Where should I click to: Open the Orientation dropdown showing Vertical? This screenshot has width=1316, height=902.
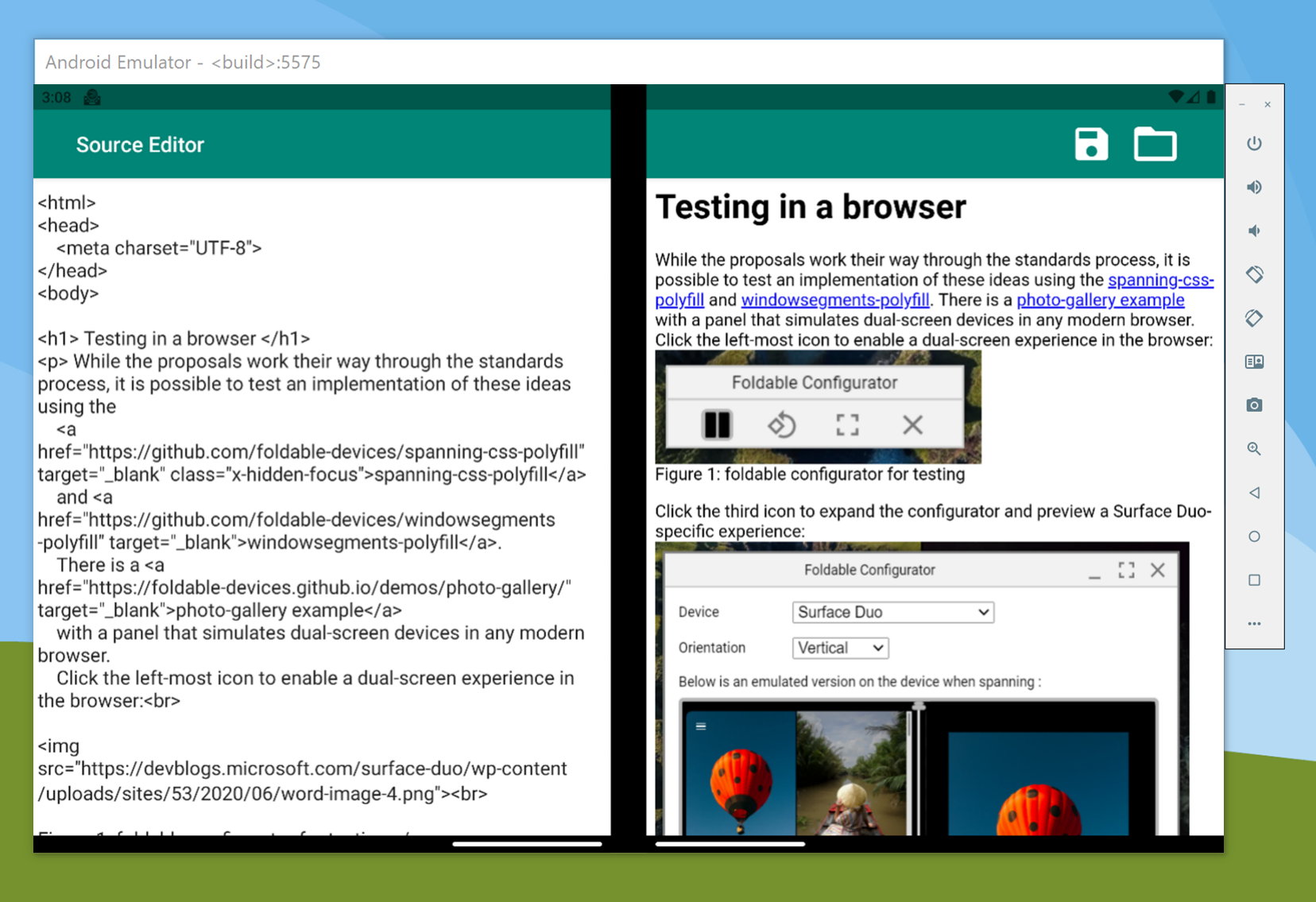(x=840, y=648)
